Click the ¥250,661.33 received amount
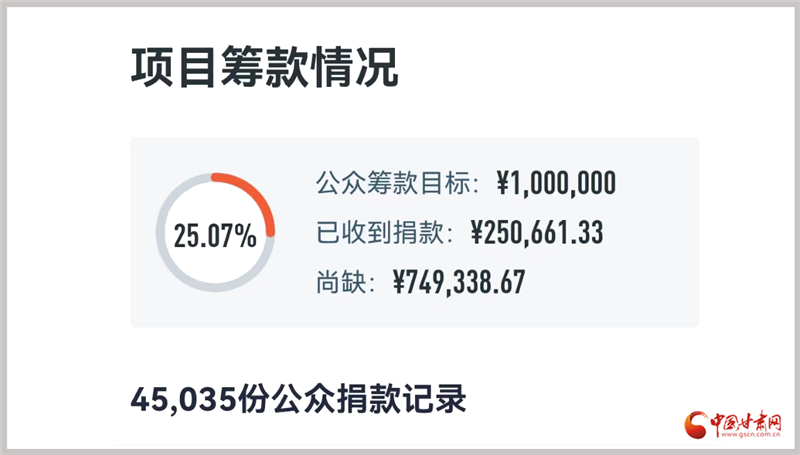800x455 pixels. point(537,233)
